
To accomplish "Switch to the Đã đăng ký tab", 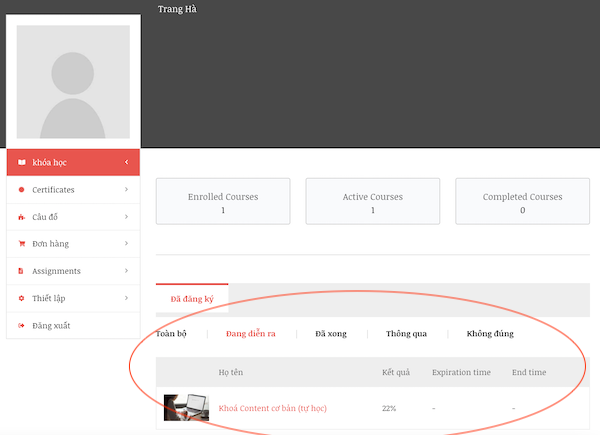I will pyautogui.click(x=192, y=299).
